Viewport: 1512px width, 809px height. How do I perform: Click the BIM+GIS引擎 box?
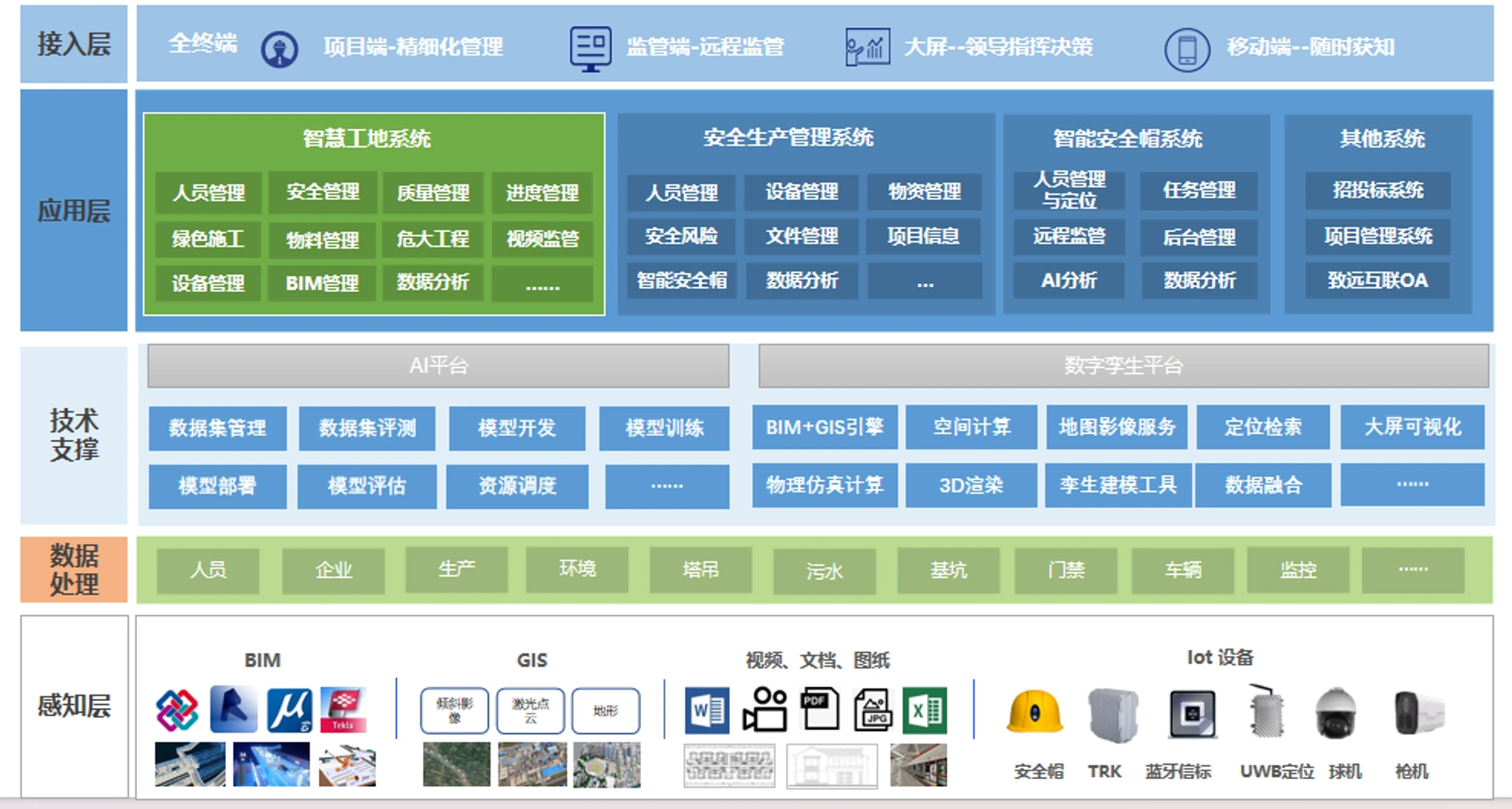point(825,427)
